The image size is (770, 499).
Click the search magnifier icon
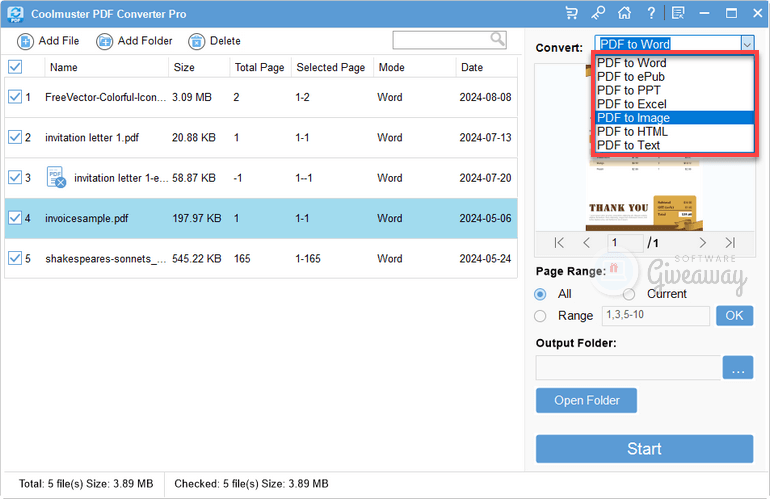coord(497,39)
